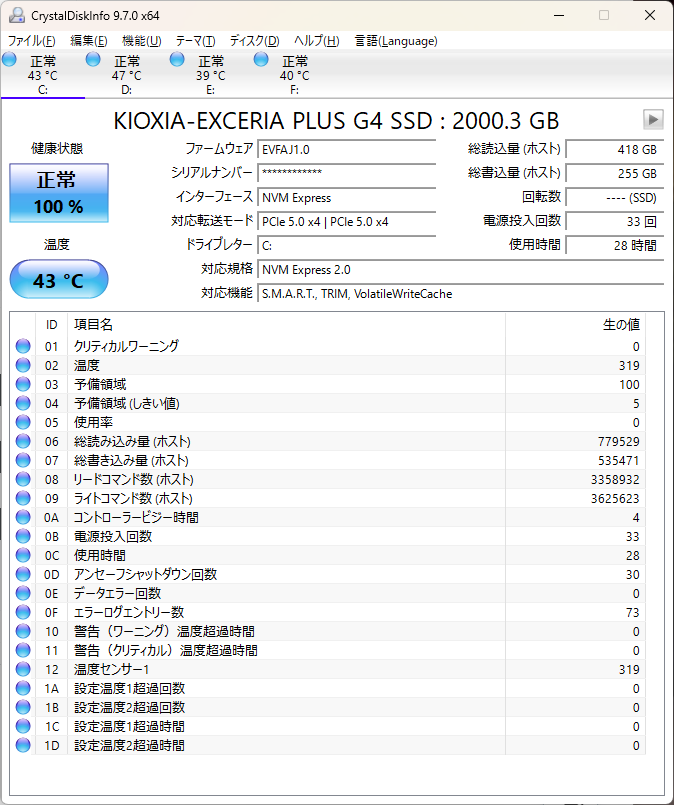Click the status icon for クリティカルワーニング
This screenshot has width=674, height=805.
click(x=23, y=346)
